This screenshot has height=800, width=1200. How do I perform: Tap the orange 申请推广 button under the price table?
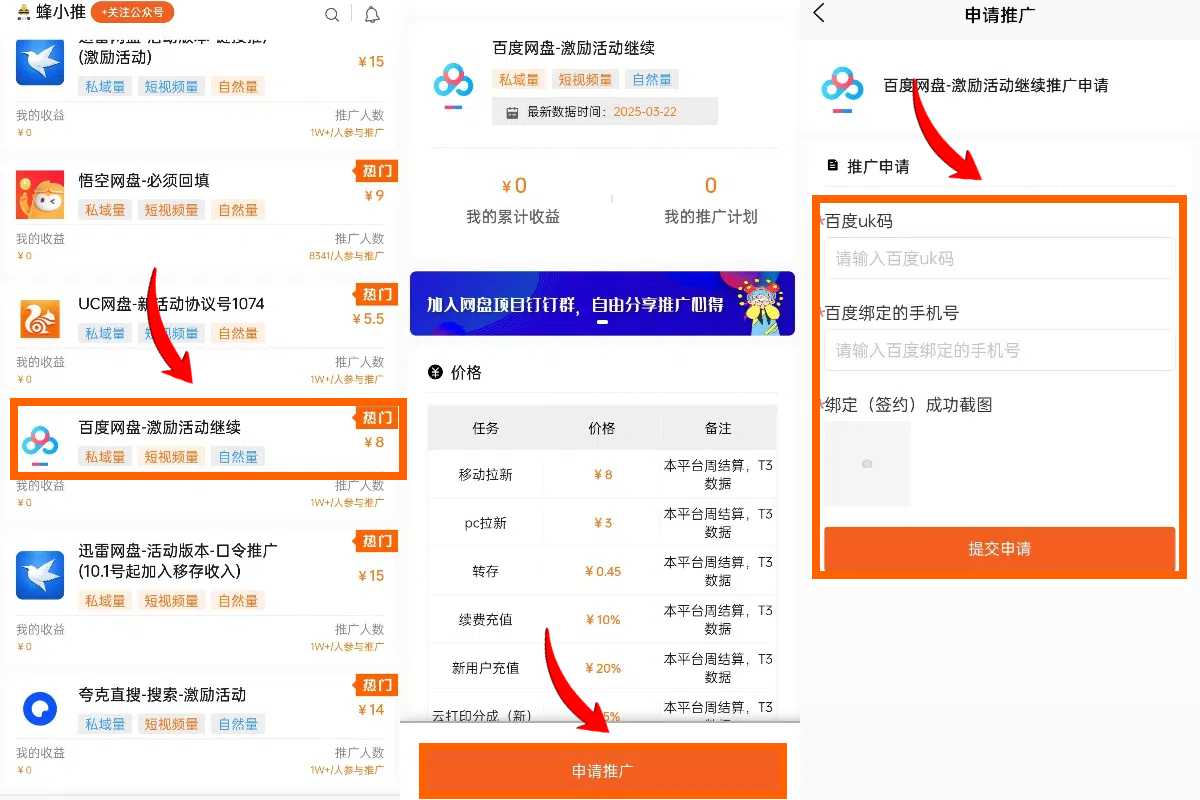coord(603,771)
